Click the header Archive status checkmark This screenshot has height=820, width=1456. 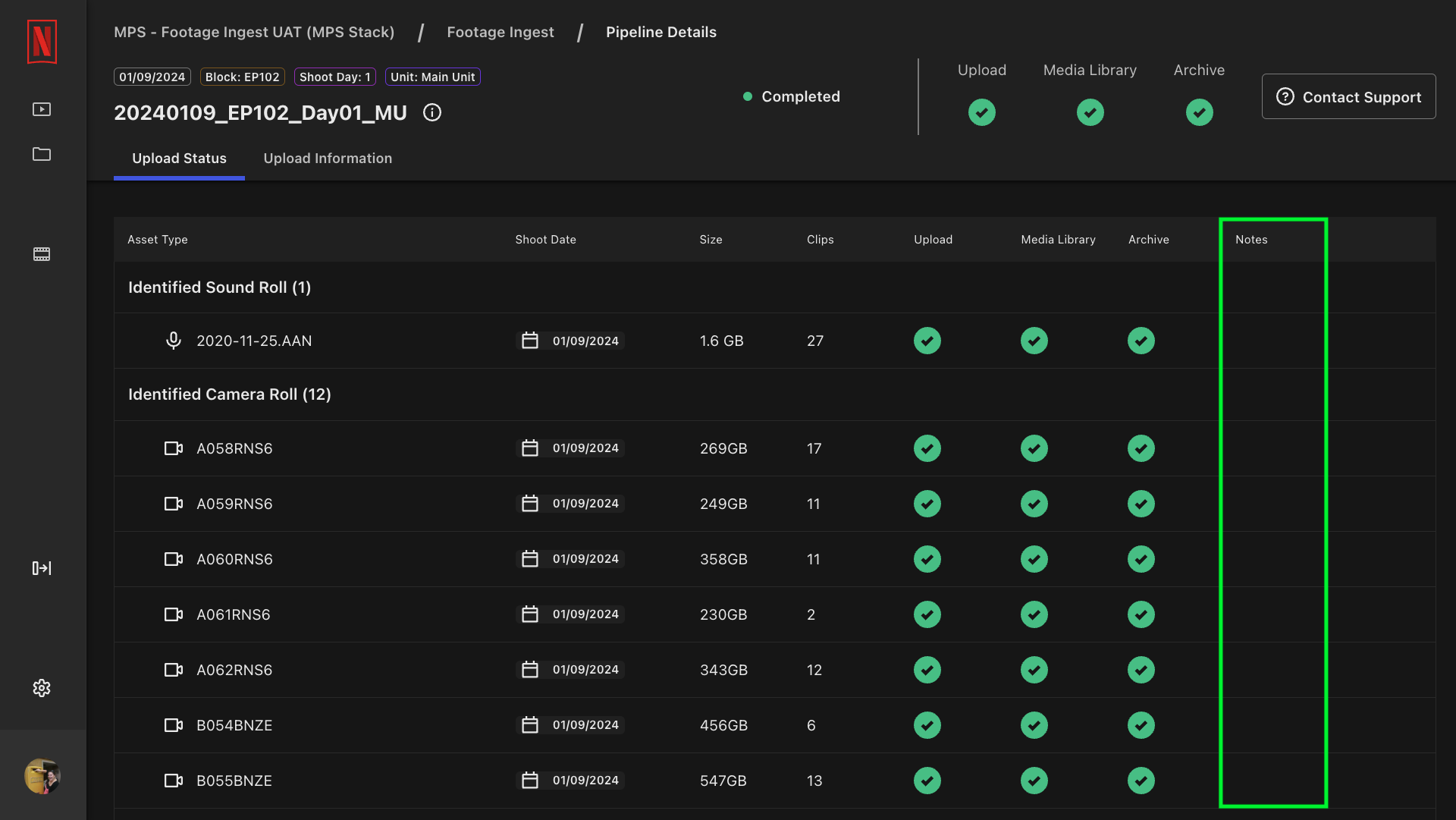pyautogui.click(x=1200, y=112)
